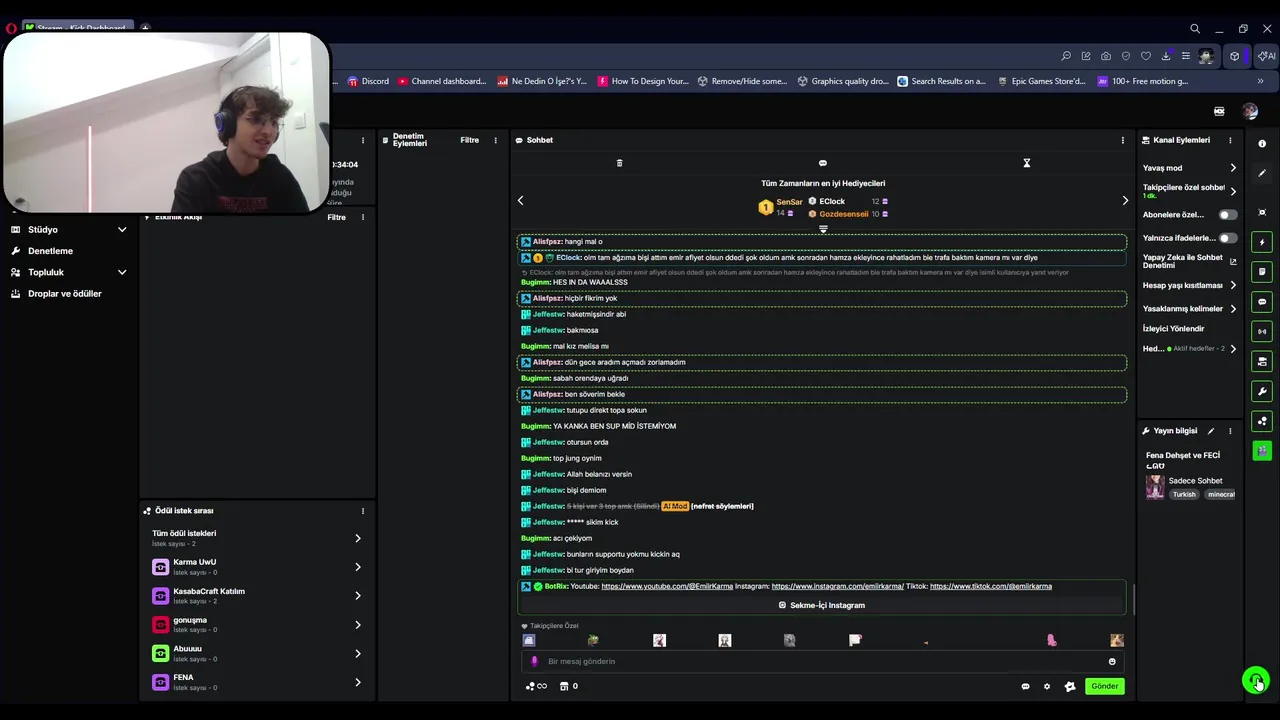Click the browser search icon in title bar
The image size is (1280, 720).
1195,29
